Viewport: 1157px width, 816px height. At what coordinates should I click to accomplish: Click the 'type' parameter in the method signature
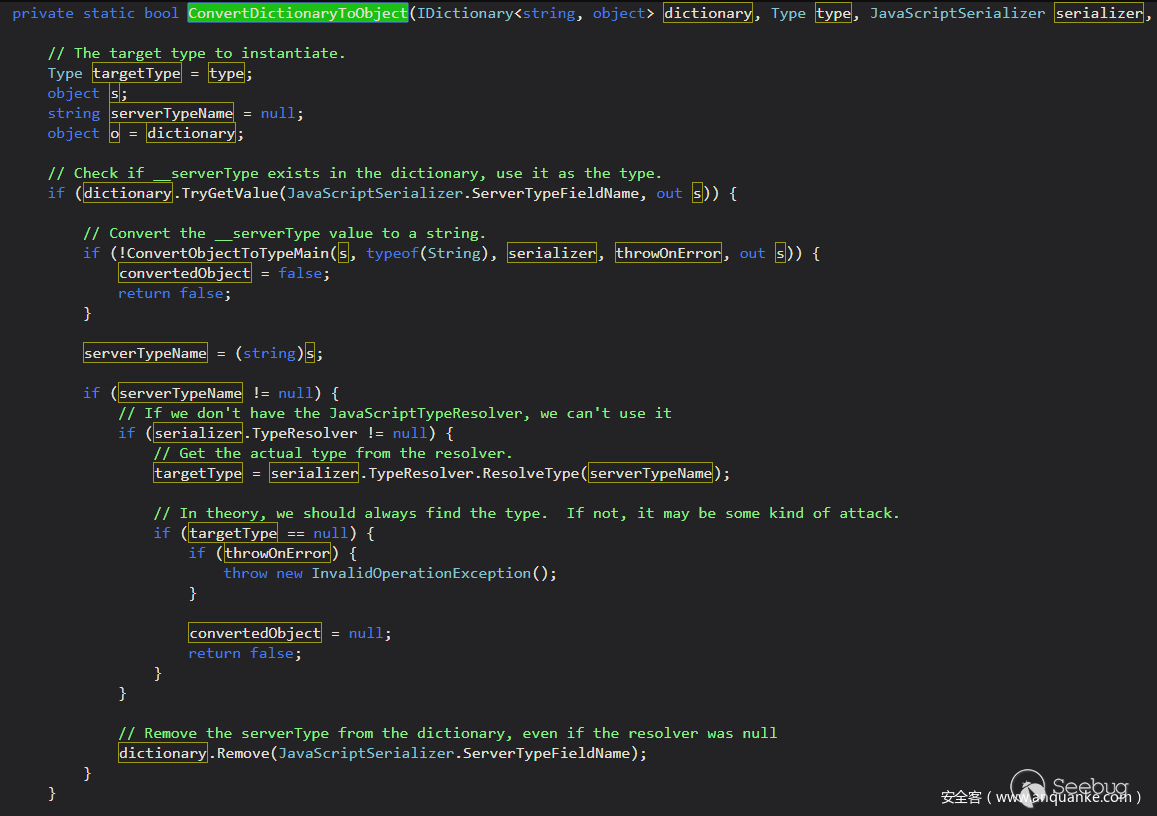click(833, 13)
